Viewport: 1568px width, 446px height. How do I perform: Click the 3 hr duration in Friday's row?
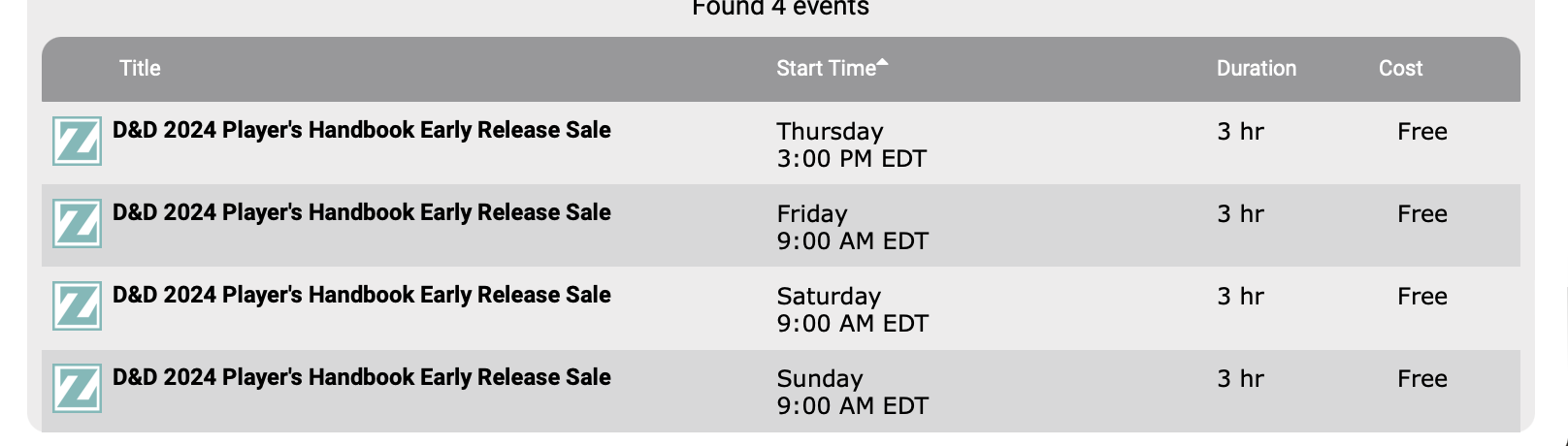[x=1240, y=214]
